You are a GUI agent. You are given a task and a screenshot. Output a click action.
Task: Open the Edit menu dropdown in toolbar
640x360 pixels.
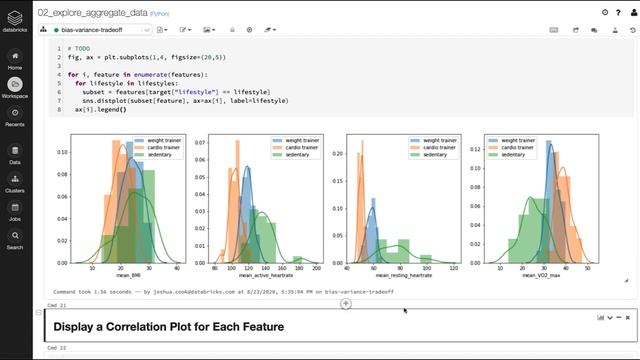click(185, 30)
